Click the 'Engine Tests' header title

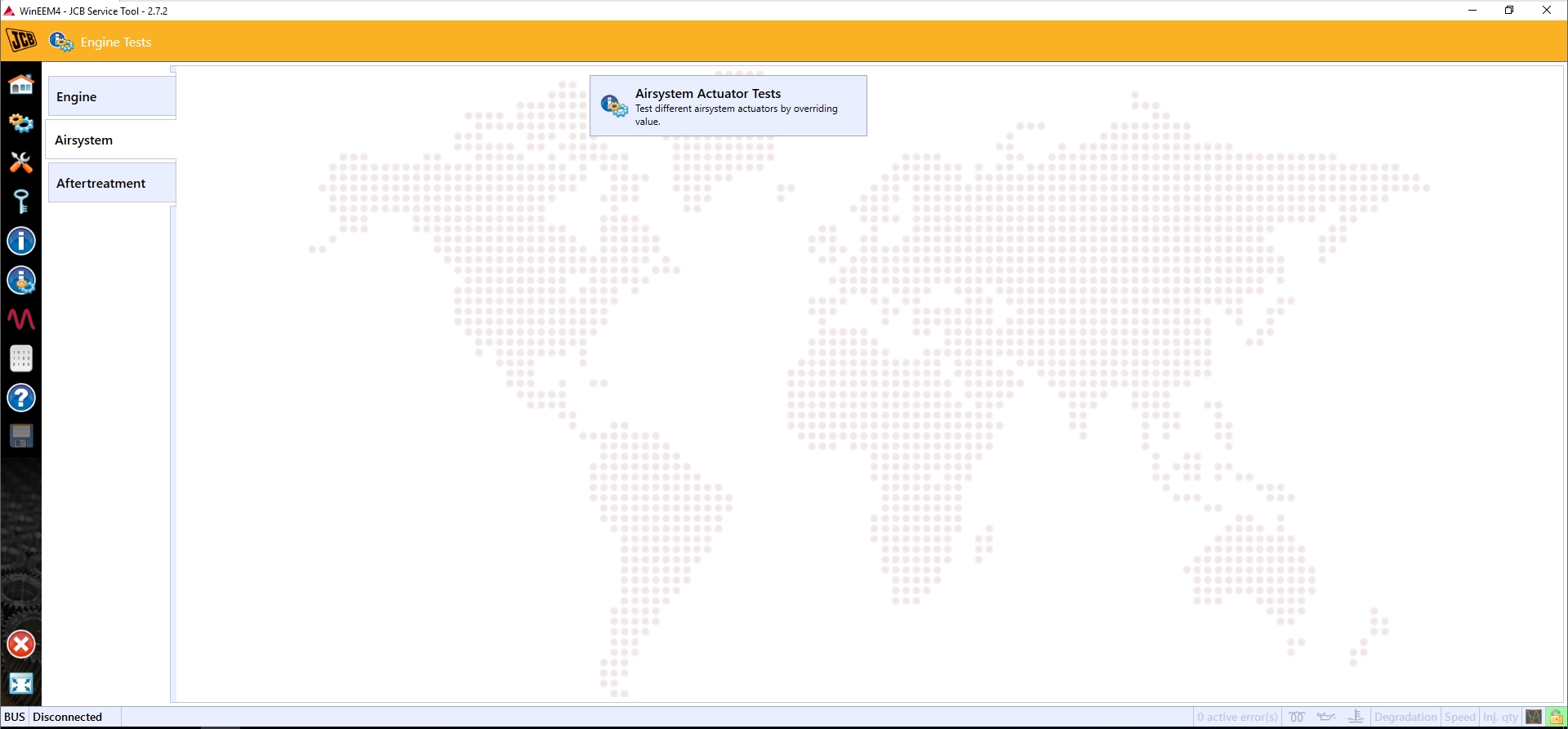(x=116, y=42)
